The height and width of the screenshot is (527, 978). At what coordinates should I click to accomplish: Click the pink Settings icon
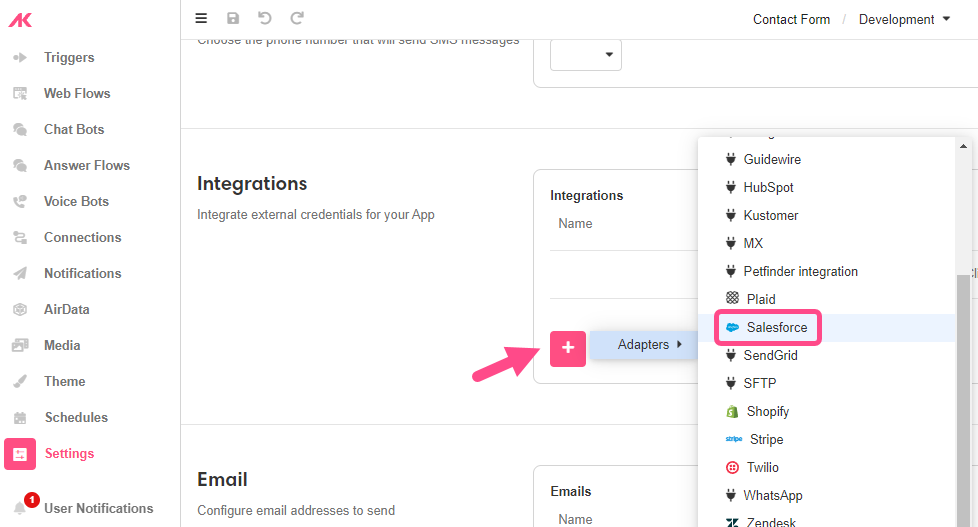[x=20, y=454]
